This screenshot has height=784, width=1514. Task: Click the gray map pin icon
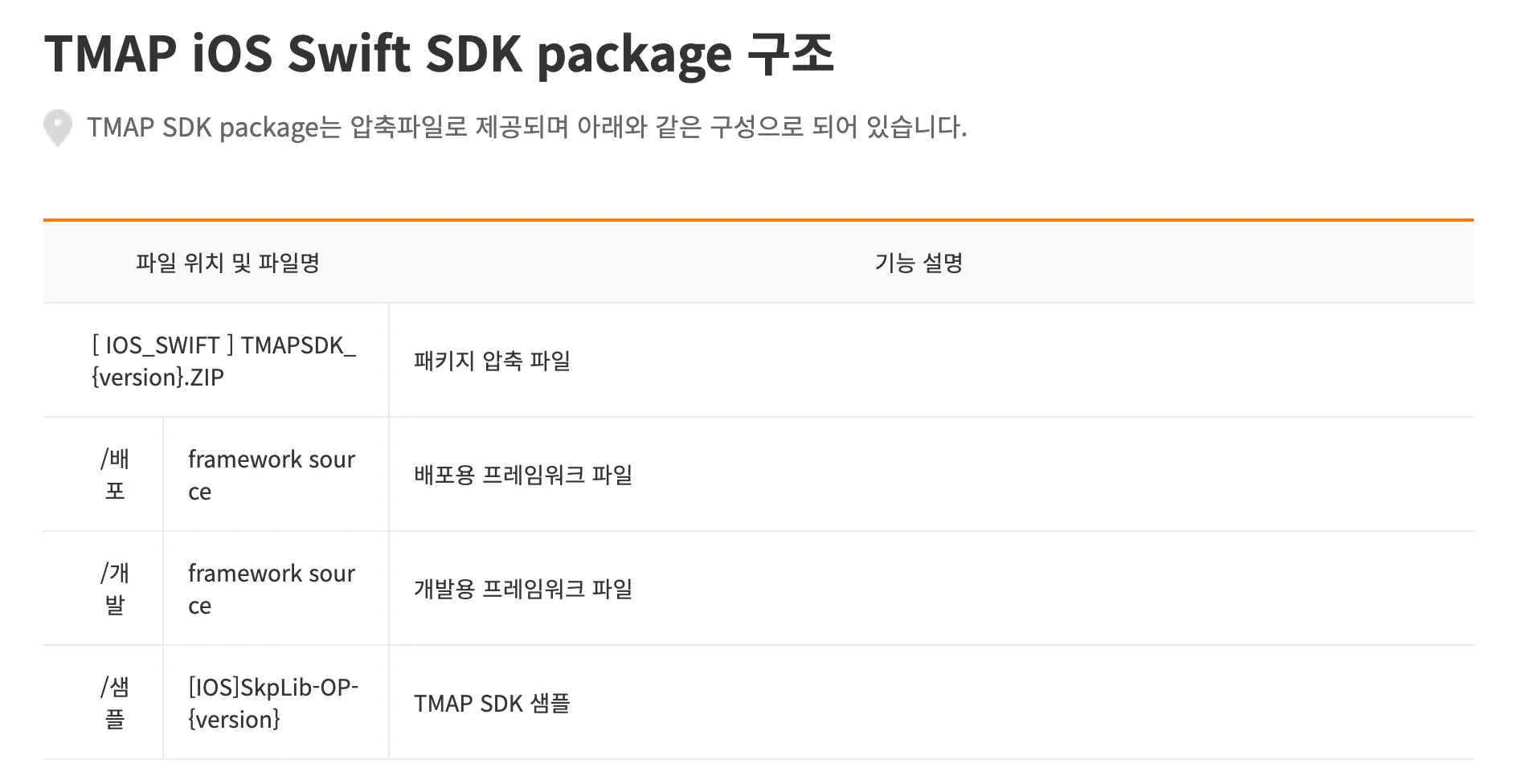point(58,128)
